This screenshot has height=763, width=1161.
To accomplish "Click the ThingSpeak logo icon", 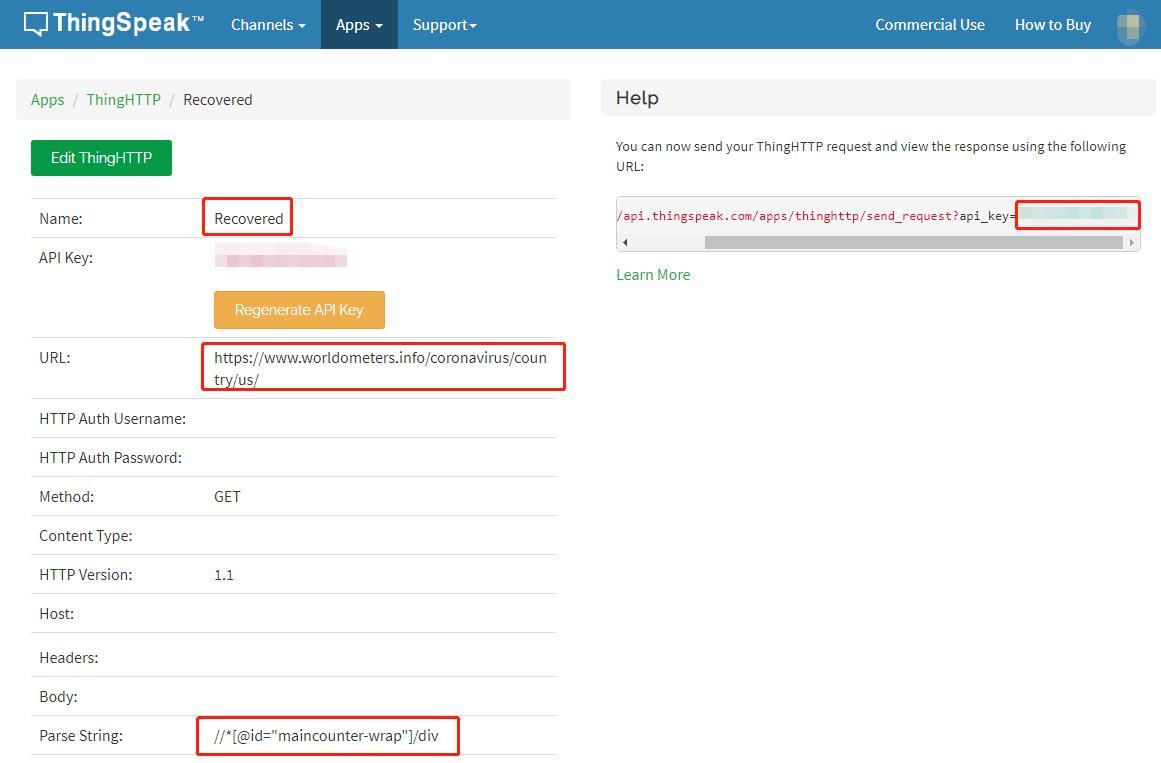I will coord(36,24).
